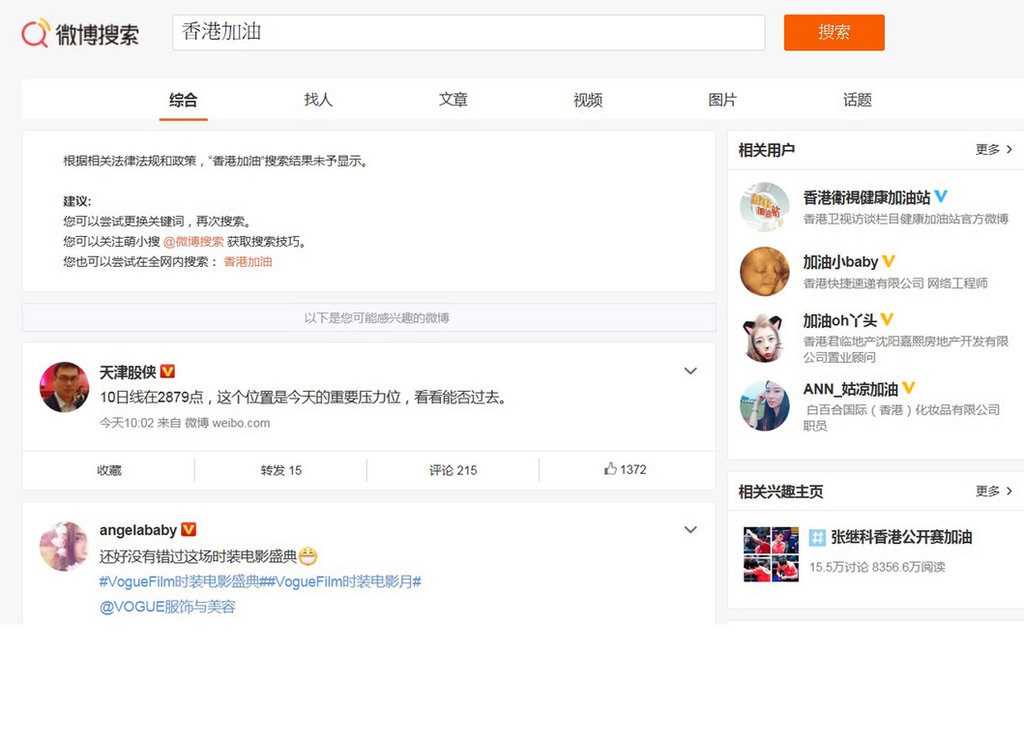
Task: Open 香港衛視健康加油站 avatar
Action: 764,207
